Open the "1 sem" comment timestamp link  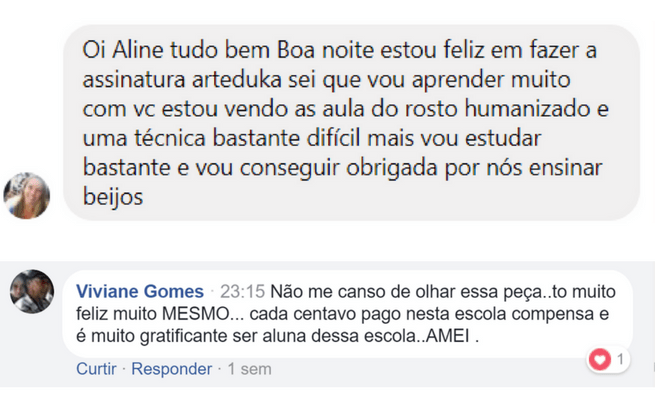point(249,369)
